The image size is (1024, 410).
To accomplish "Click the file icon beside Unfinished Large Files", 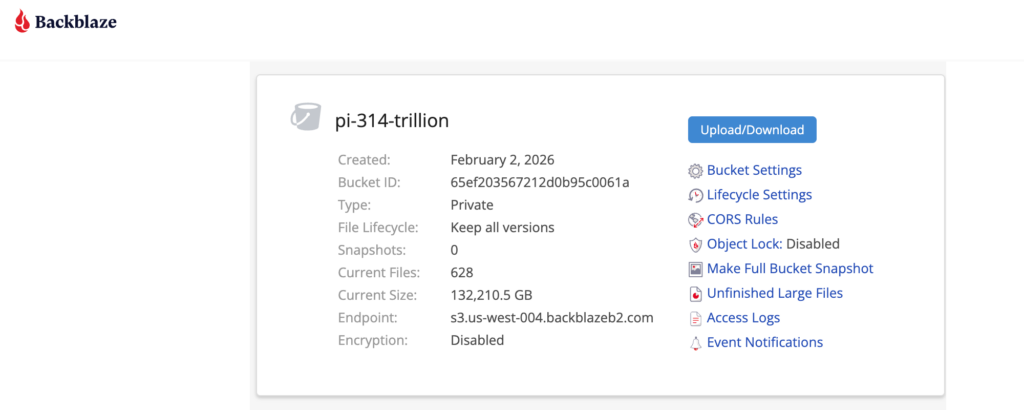I will 696,294.
